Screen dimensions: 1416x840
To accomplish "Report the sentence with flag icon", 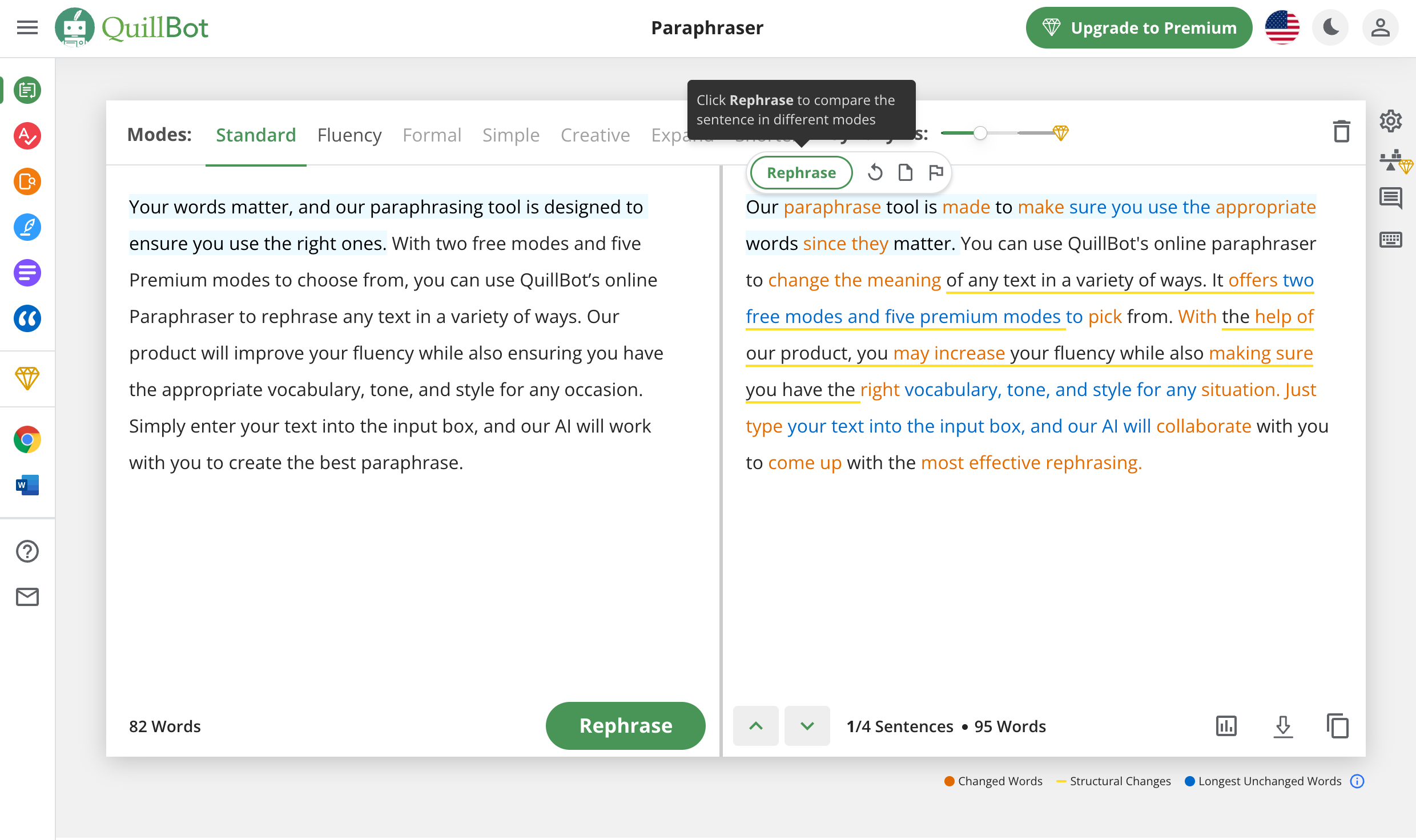I will pyautogui.click(x=936, y=172).
